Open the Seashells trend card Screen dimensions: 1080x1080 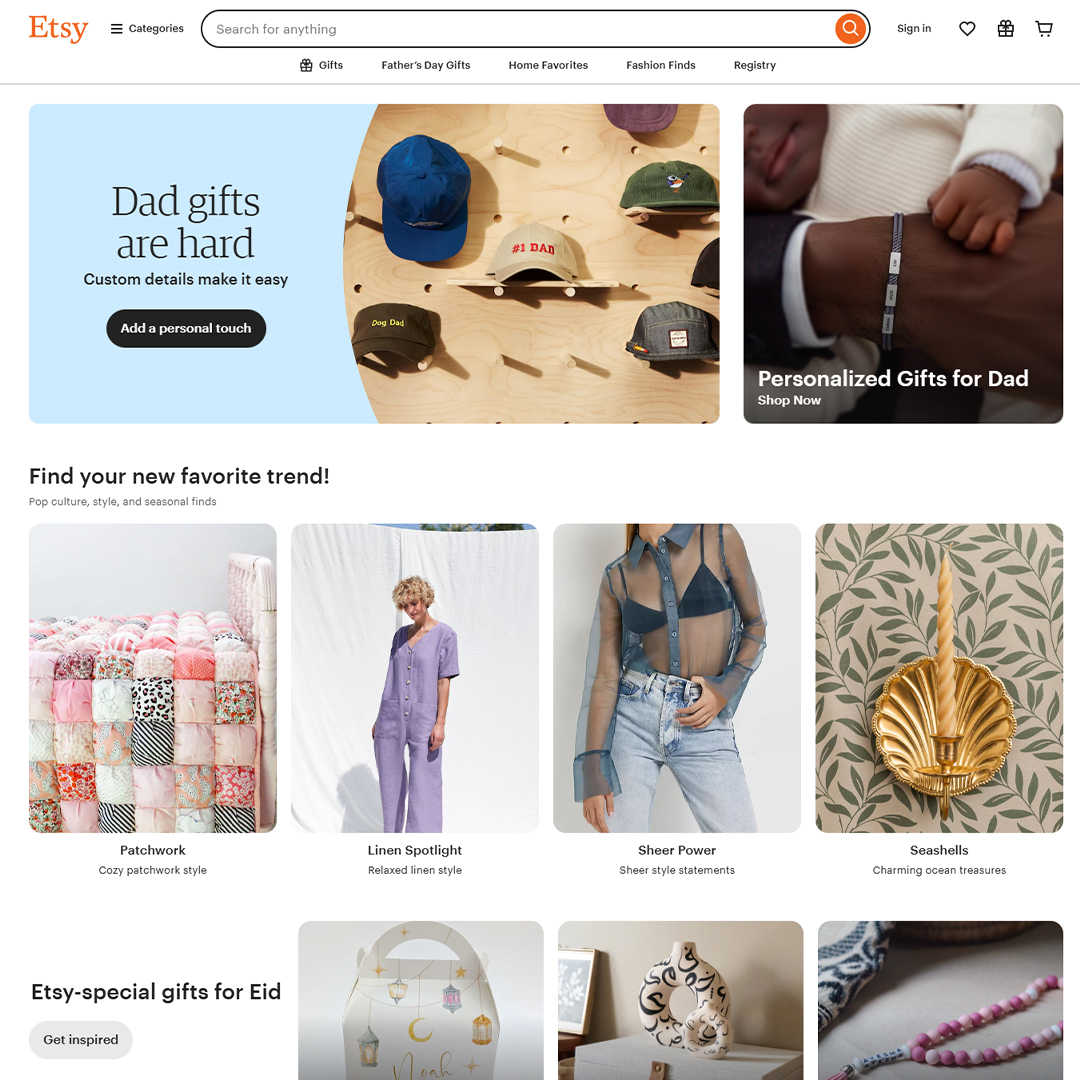(939, 700)
